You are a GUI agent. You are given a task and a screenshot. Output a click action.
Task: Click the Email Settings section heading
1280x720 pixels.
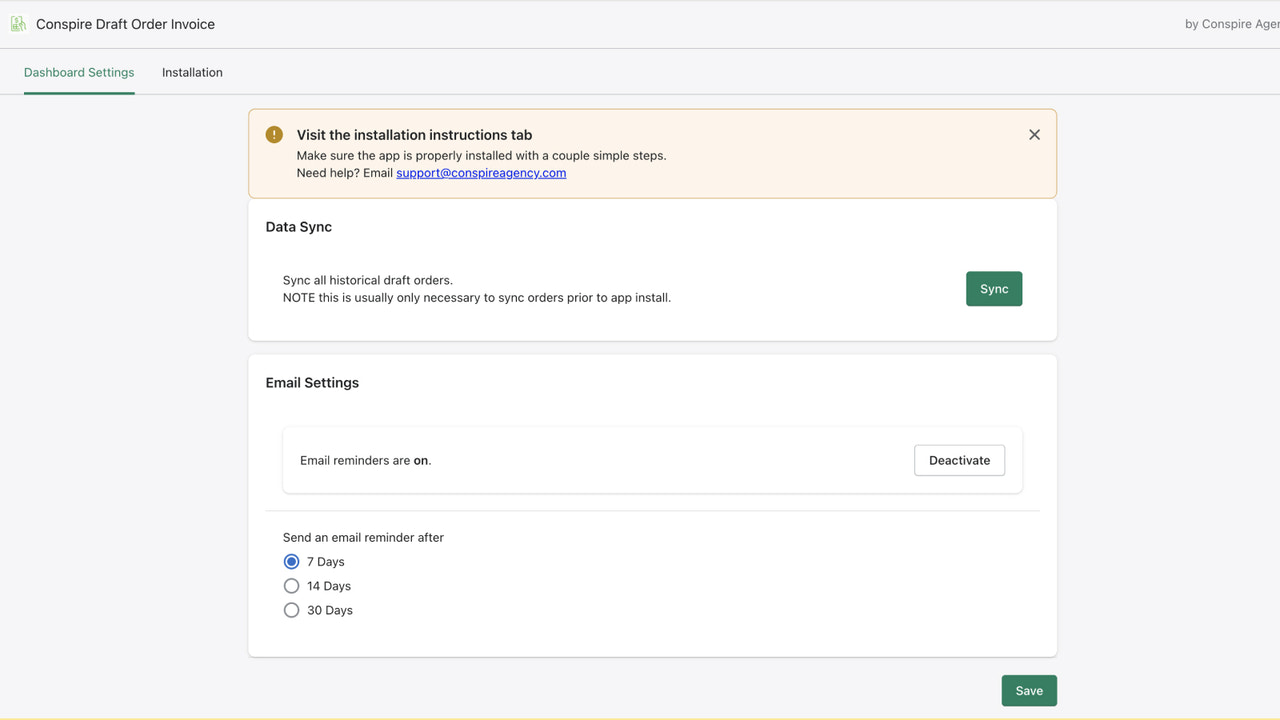(x=311, y=382)
